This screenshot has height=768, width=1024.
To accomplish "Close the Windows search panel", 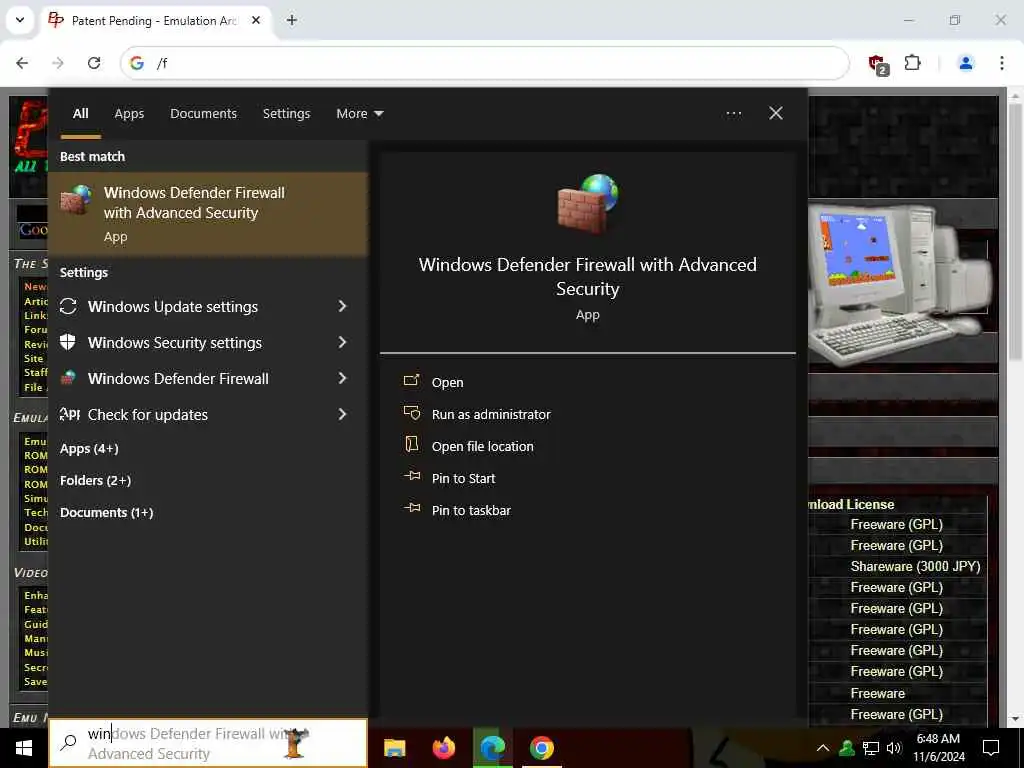I will [x=776, y=114].
